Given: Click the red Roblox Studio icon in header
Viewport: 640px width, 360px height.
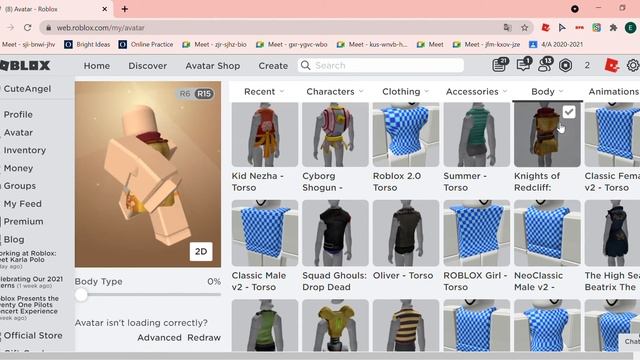Looking at the screenshot, I should tap(611, 65).
